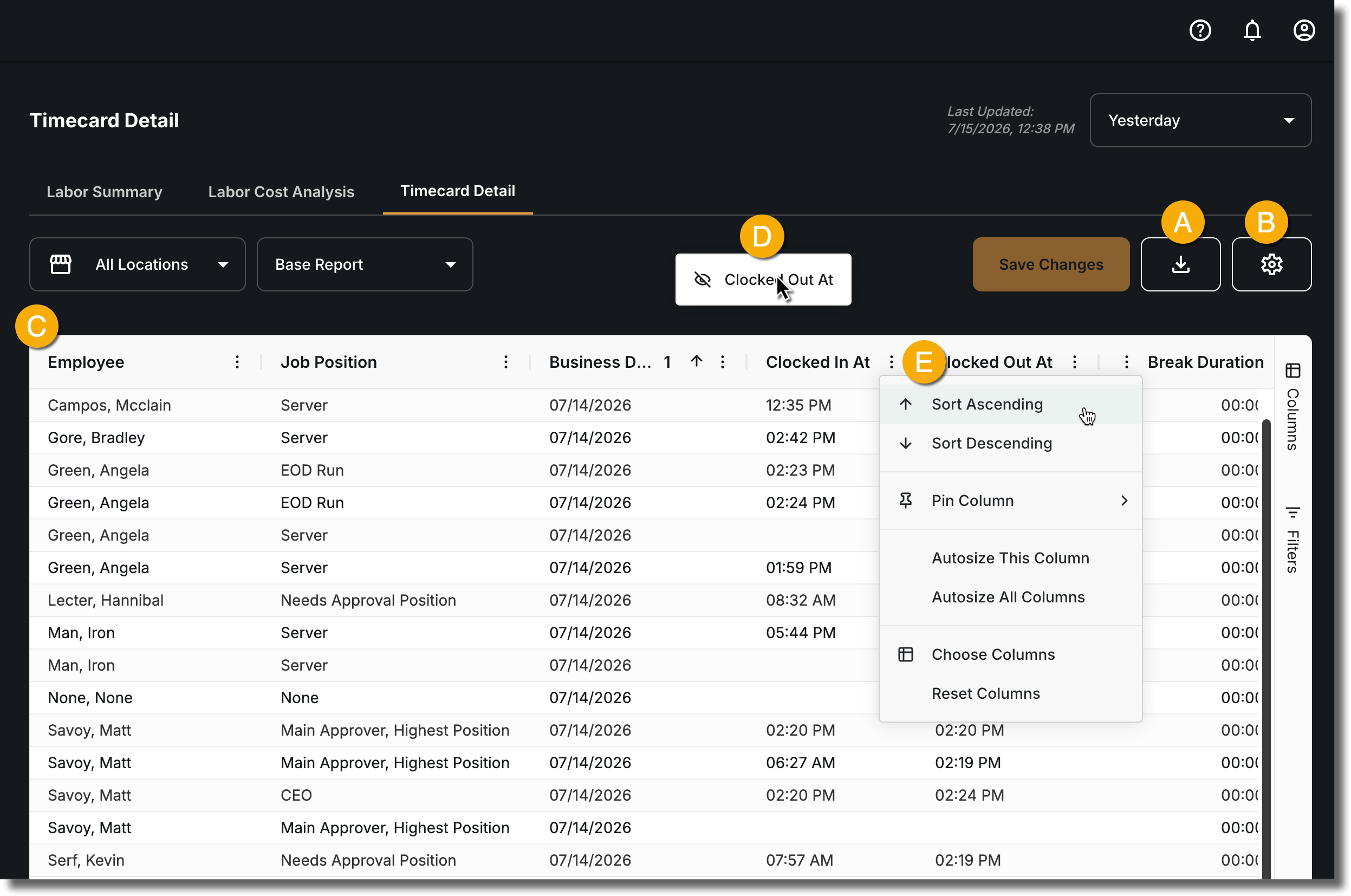Screen dimensions: 1351x896
Task: Click the None, None employee cell
Action: click(x=90, y=698)
